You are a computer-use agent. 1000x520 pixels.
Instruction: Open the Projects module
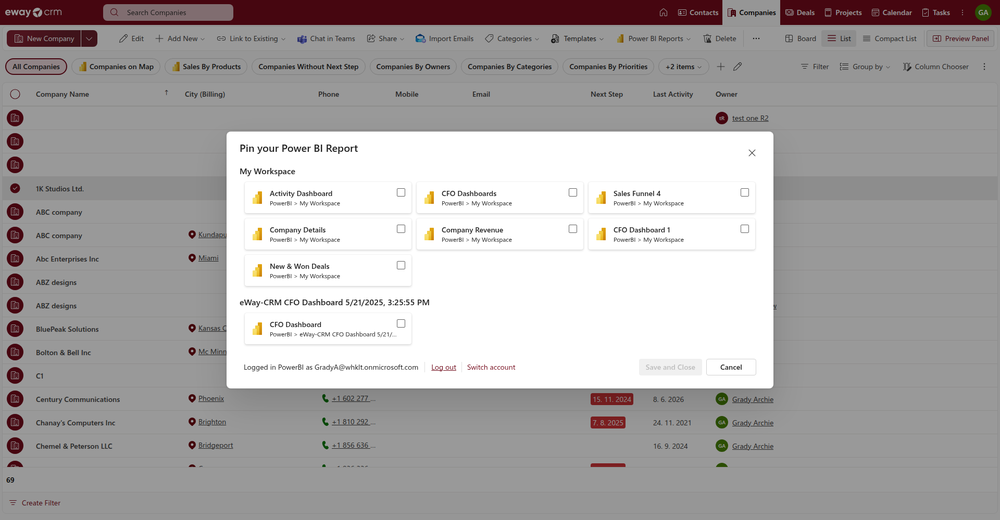coord(842,12)
